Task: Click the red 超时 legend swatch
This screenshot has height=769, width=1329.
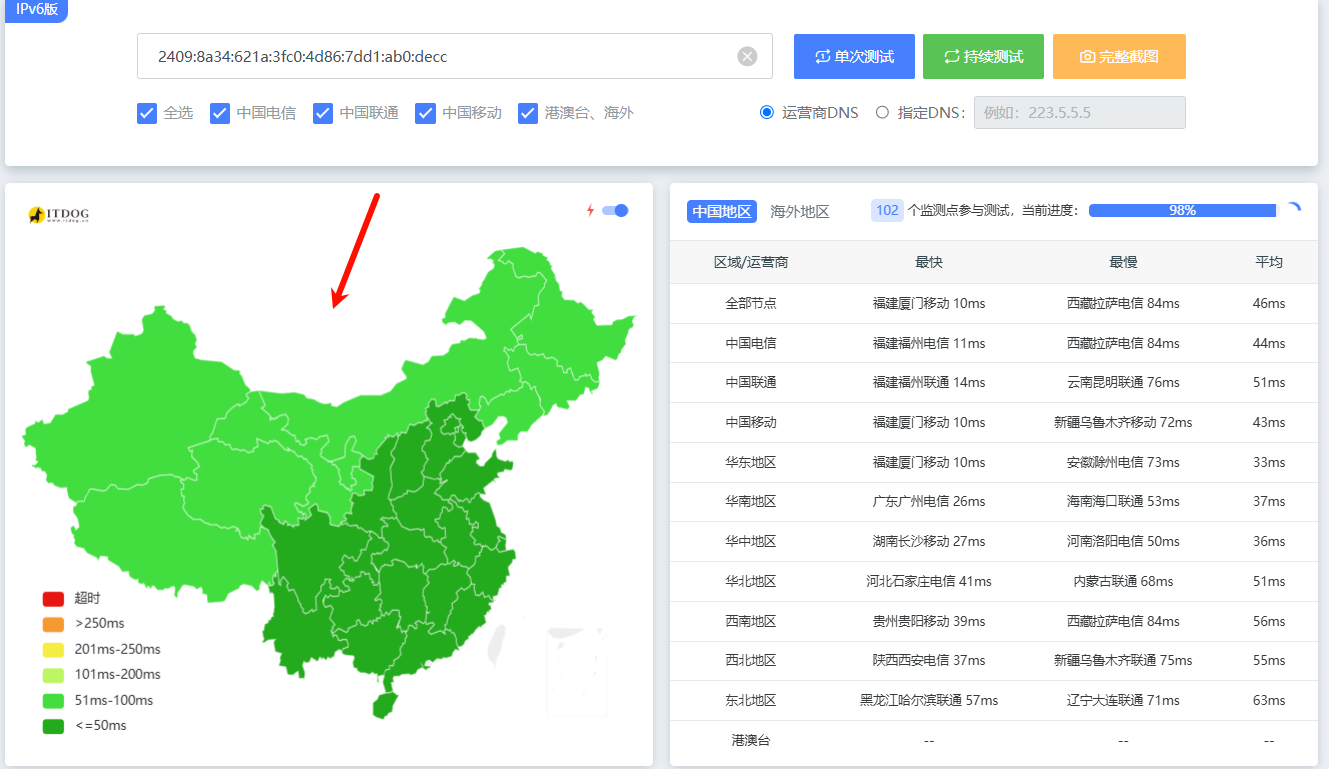Action: coord(53,599)
